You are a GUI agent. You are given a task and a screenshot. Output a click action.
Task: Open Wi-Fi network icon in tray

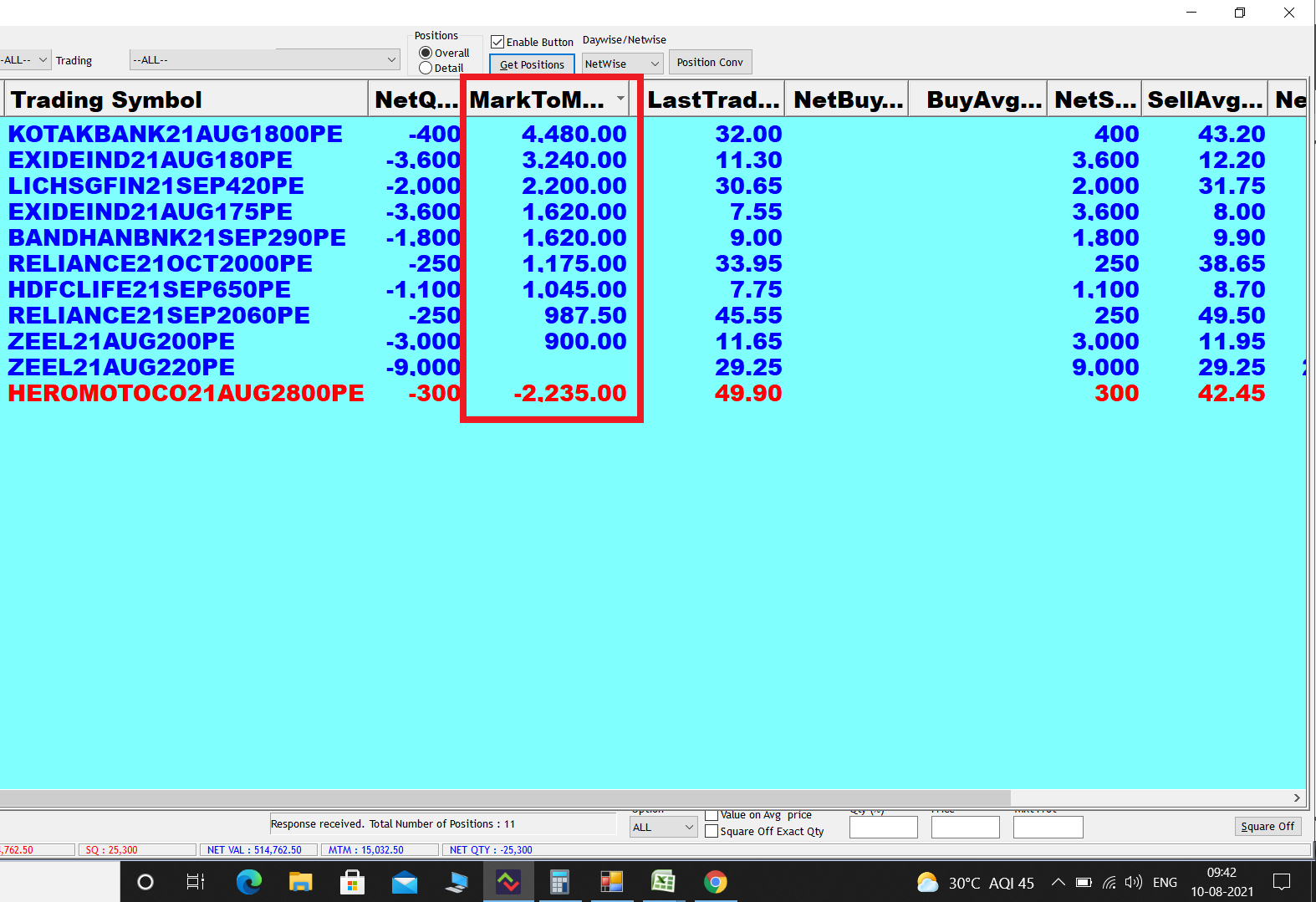[x=1109, y=882]
